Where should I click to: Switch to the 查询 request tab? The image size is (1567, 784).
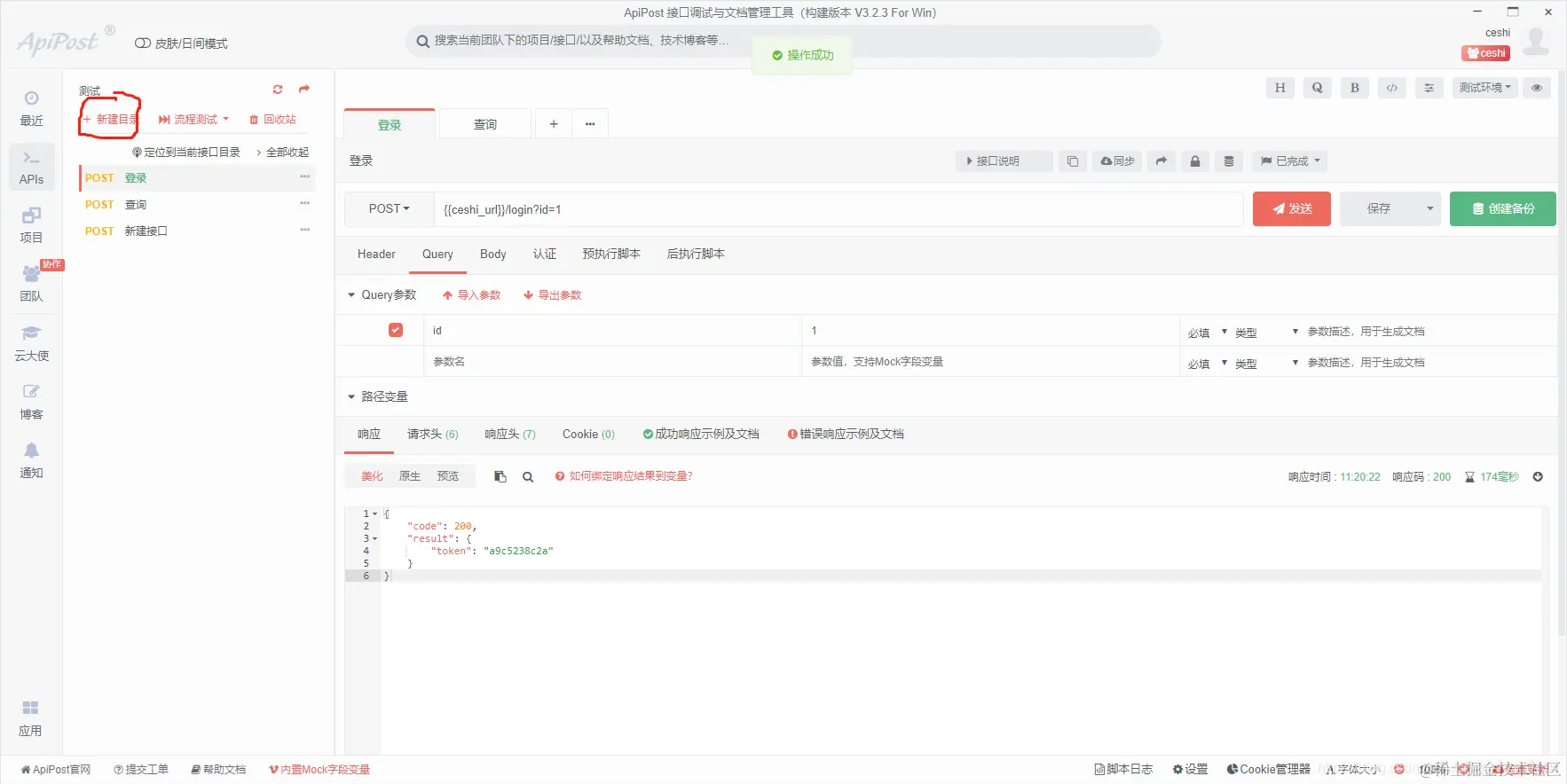[x=485, y=124]
